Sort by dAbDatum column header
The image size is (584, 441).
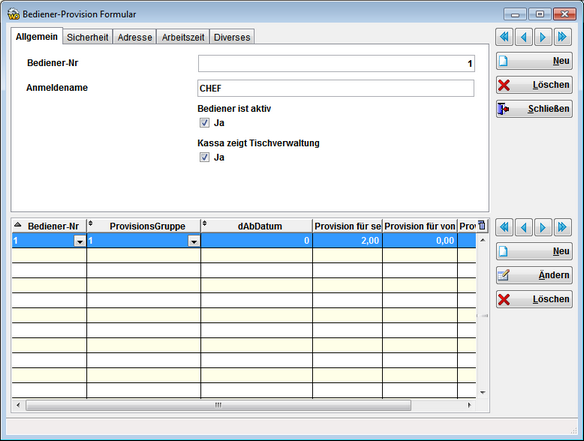pyautogui.click(x=257, y=226)
